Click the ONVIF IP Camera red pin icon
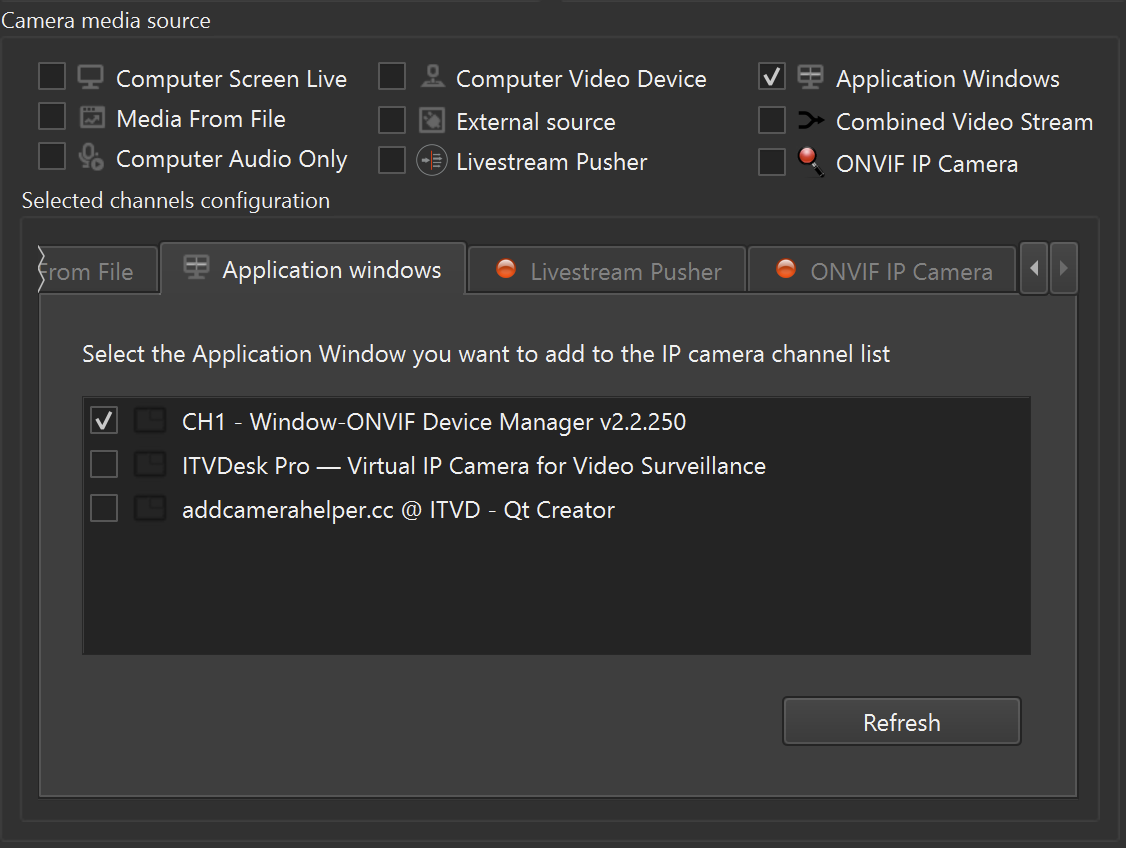This screenshot has width=1126, height=848. [811, 162]
